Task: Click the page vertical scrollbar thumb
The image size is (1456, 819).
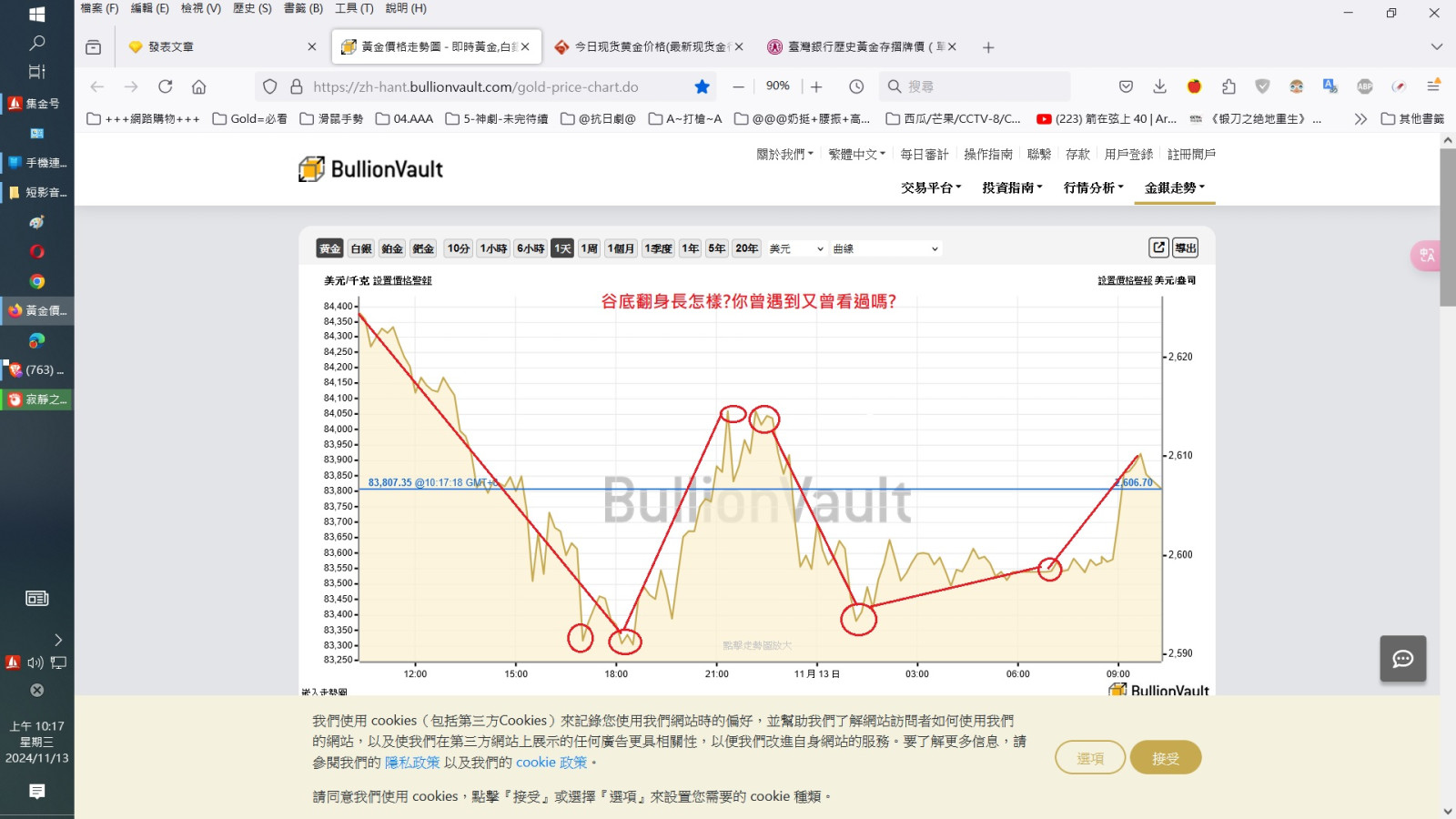Action: pos(1447,227)
